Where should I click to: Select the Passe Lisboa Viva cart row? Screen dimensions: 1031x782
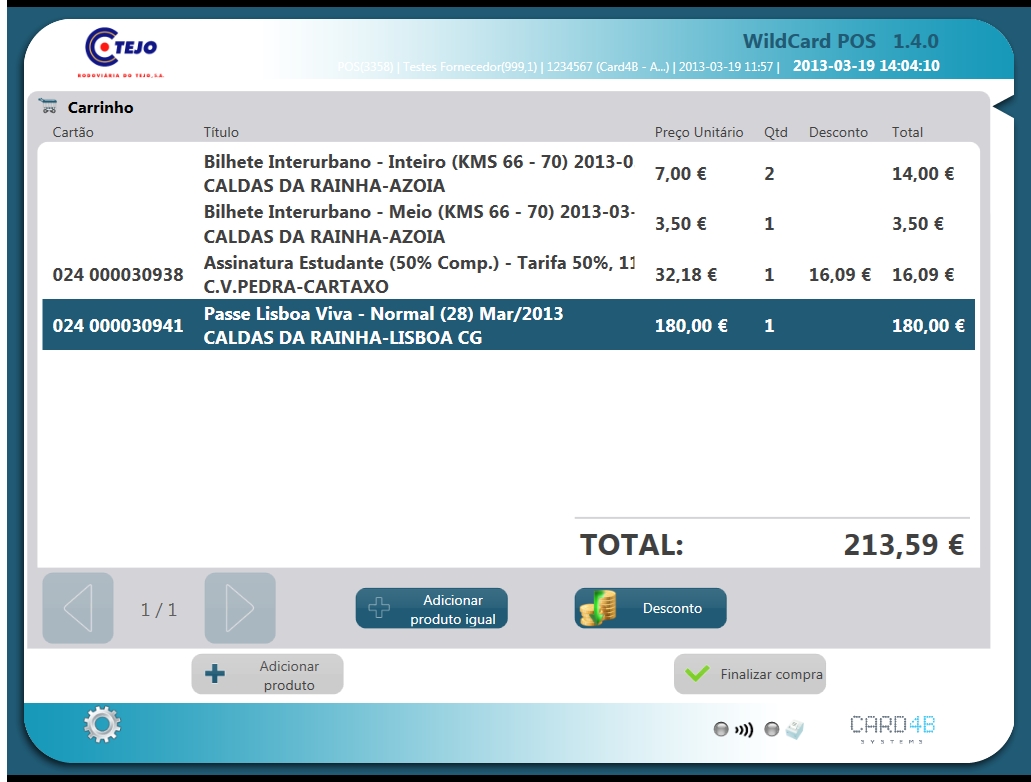418,325
